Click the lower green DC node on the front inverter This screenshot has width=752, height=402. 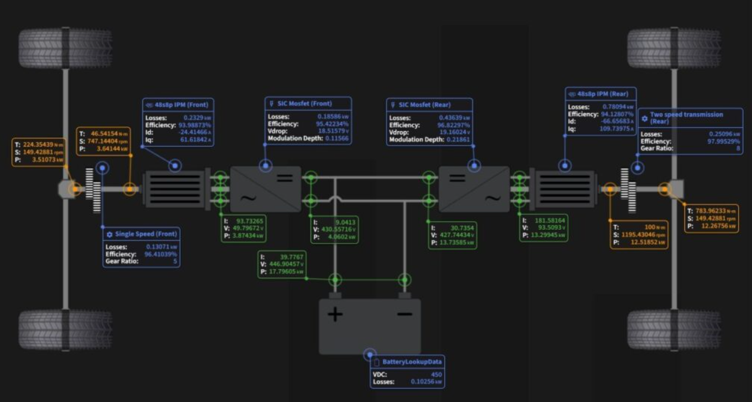click(x=310, y=201)
